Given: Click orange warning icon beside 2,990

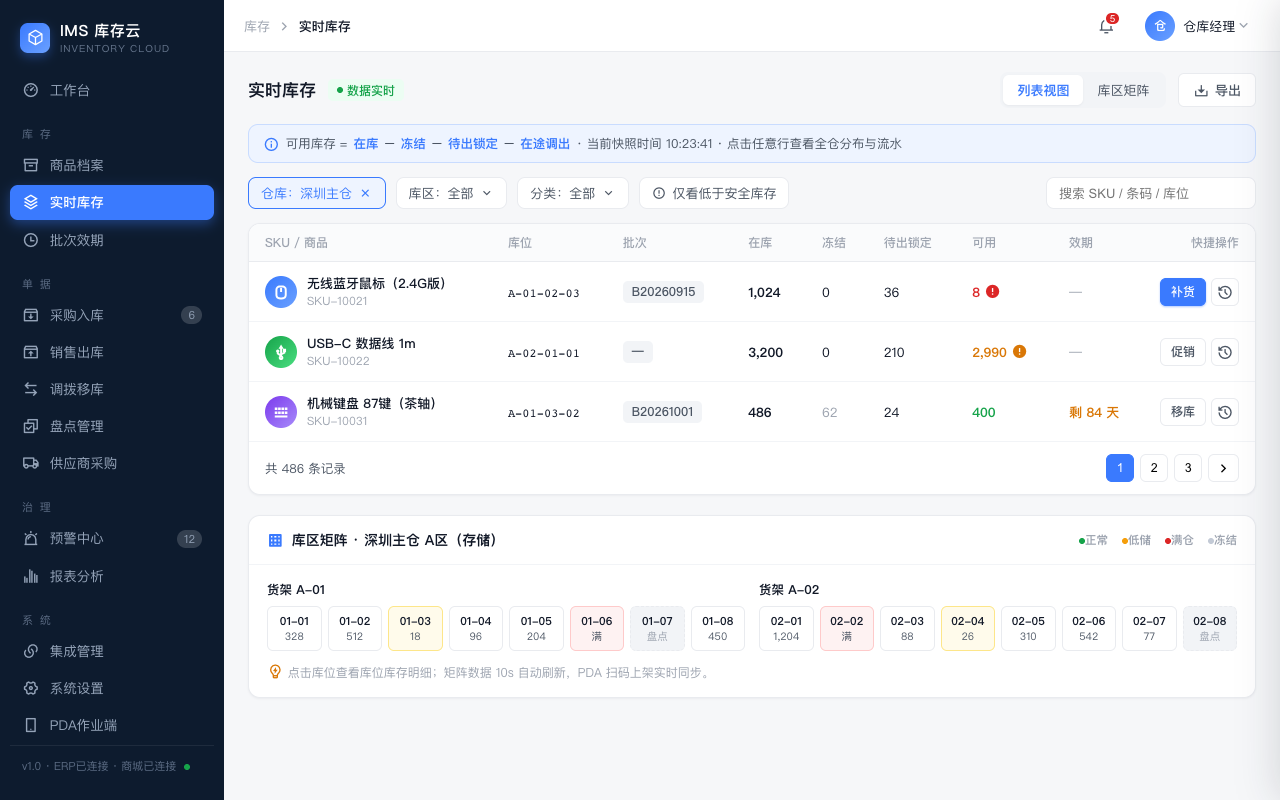Looking at the screenshot, I should click(1019, 351).
